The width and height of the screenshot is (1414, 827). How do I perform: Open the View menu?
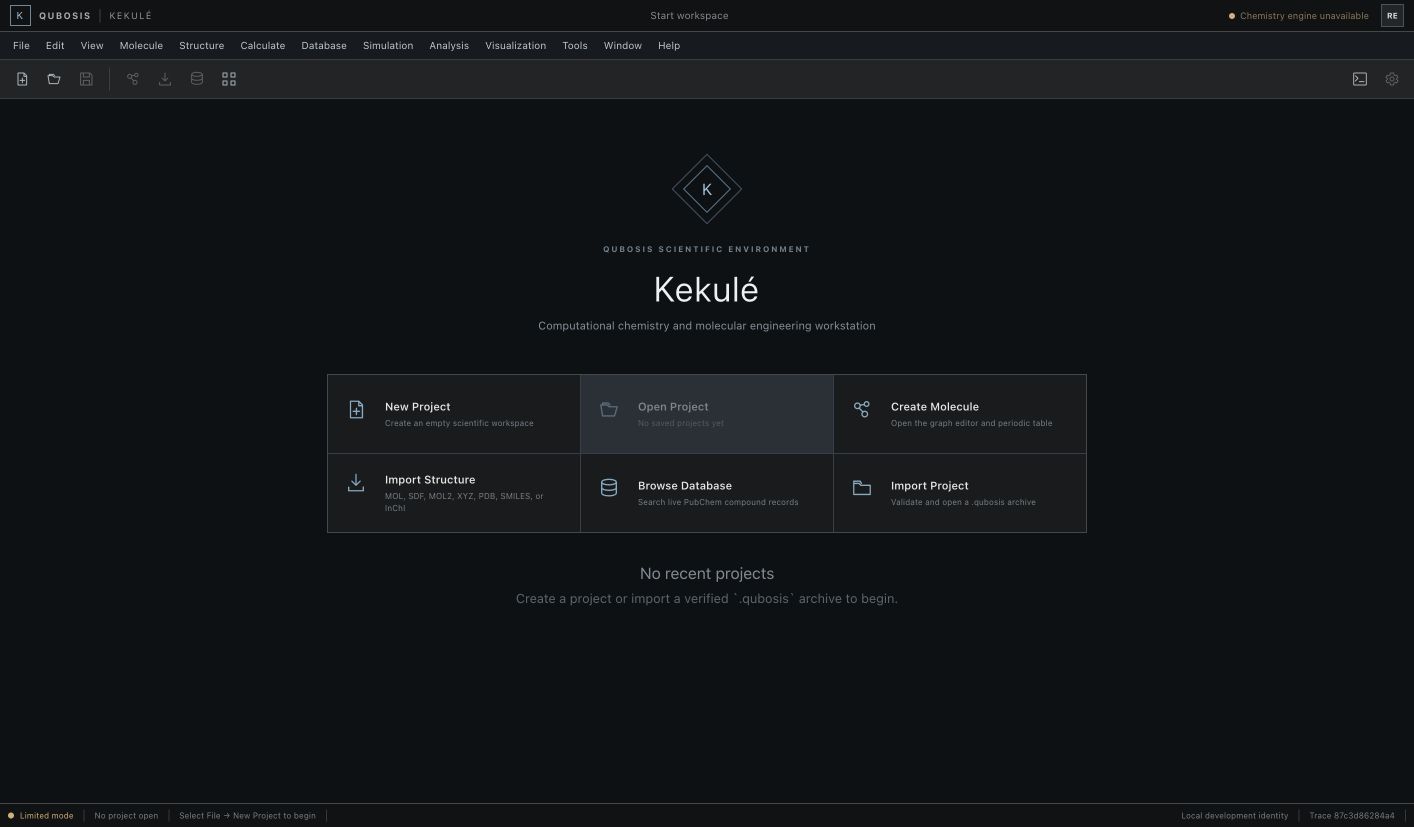tap(92, 46)
